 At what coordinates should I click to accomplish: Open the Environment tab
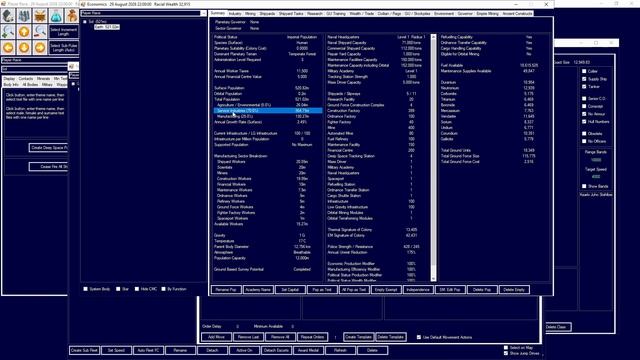coord(444,13)
